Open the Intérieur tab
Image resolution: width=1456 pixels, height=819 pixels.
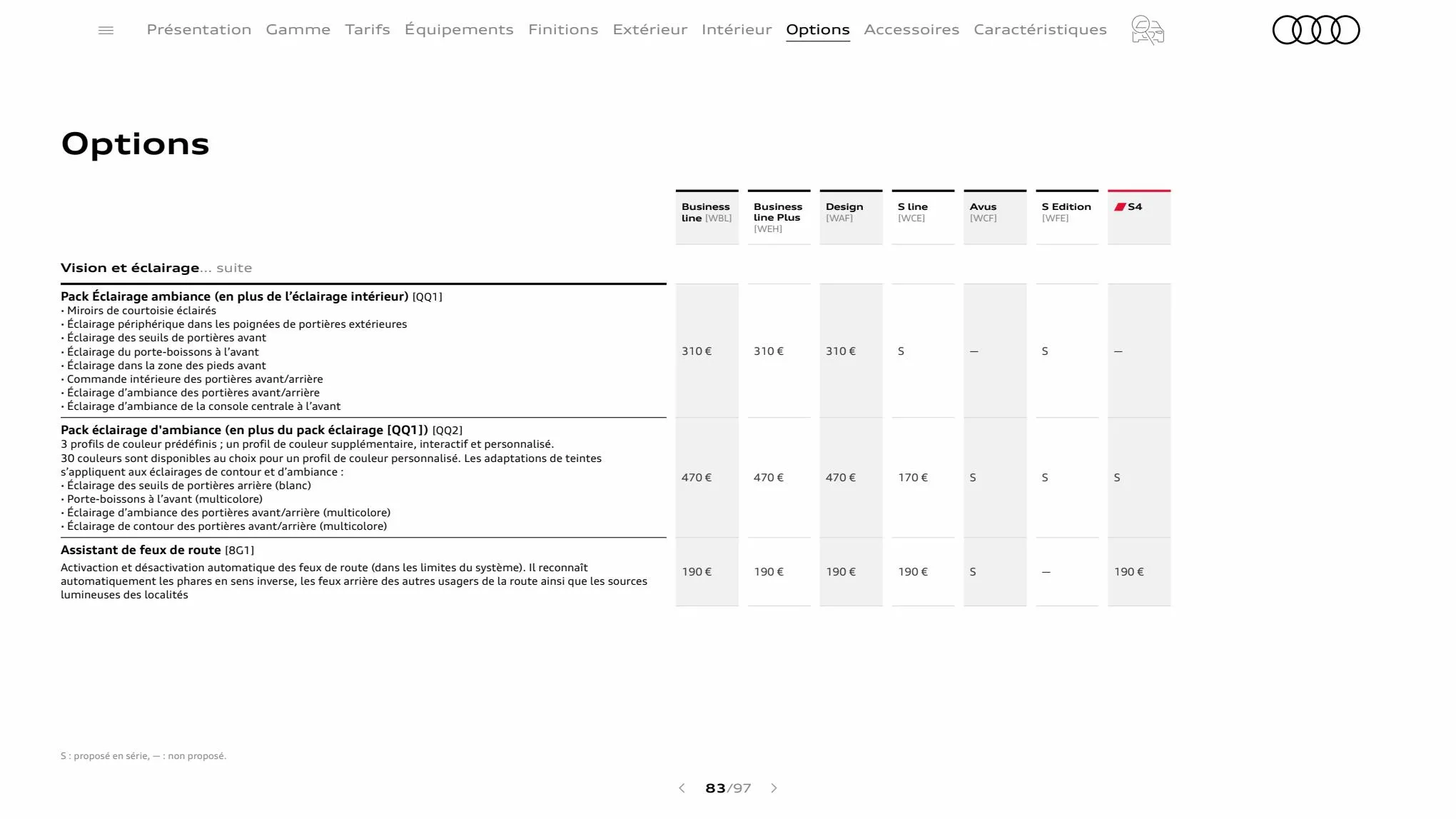[737, 29]
